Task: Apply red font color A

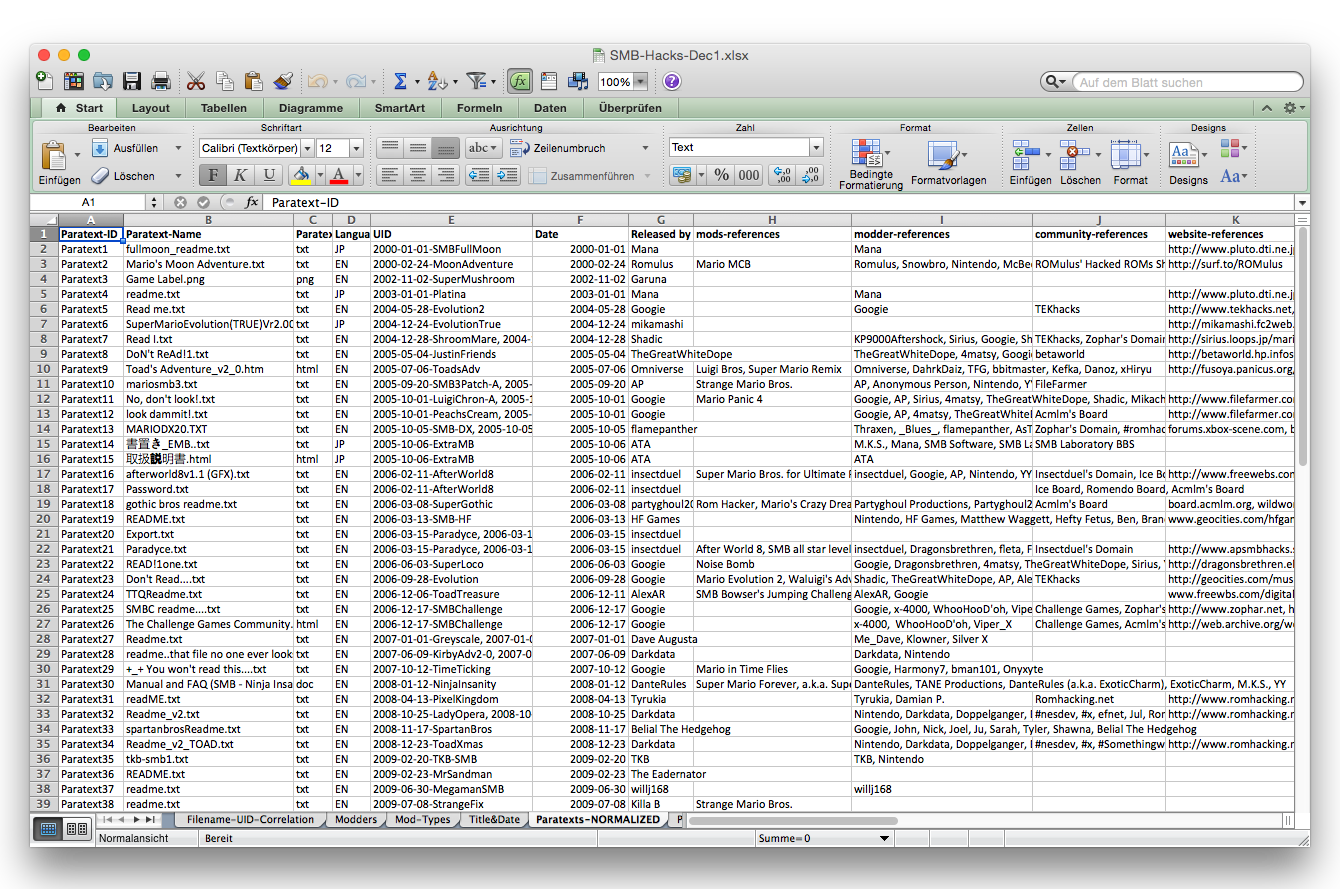Action: (338, 175)
